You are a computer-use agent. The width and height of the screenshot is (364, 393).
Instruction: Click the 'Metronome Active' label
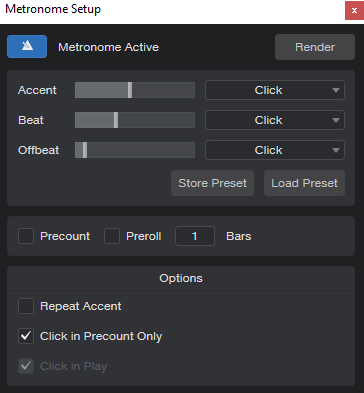coord(108,47)
